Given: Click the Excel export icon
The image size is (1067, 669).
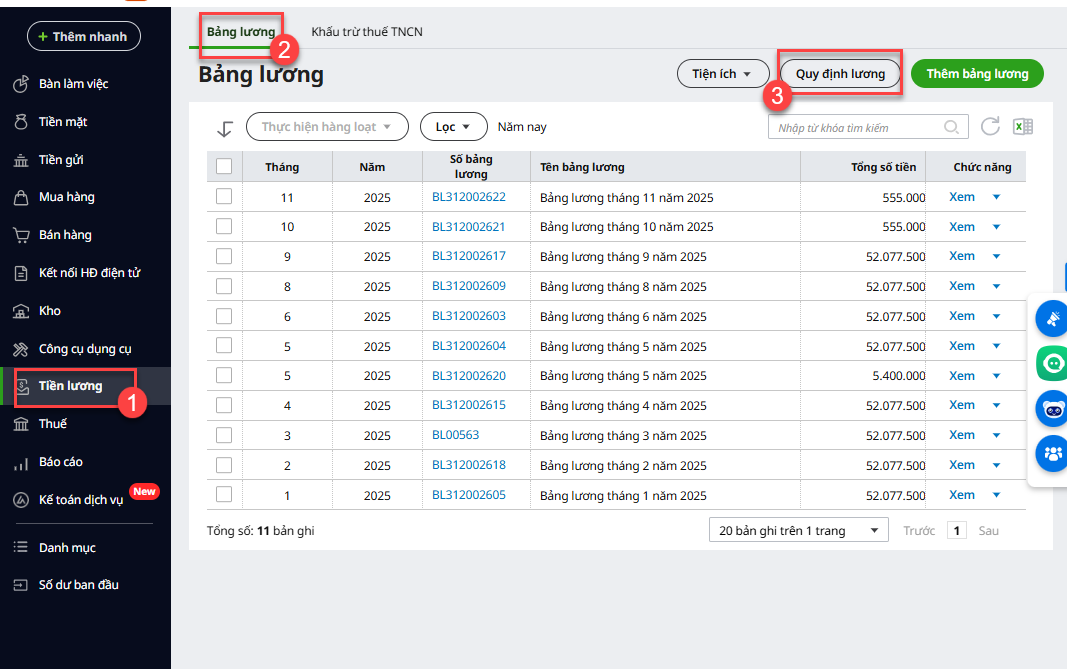Looking at the screenshot, I should point(1022,127).
